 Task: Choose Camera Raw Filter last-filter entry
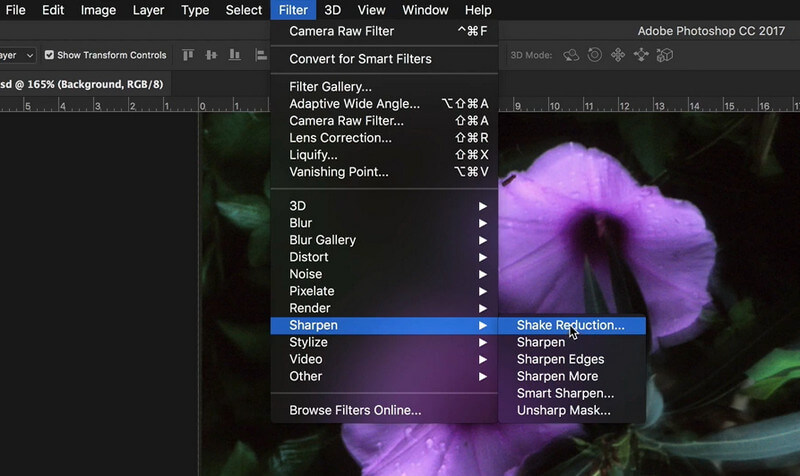coord(384,31)
